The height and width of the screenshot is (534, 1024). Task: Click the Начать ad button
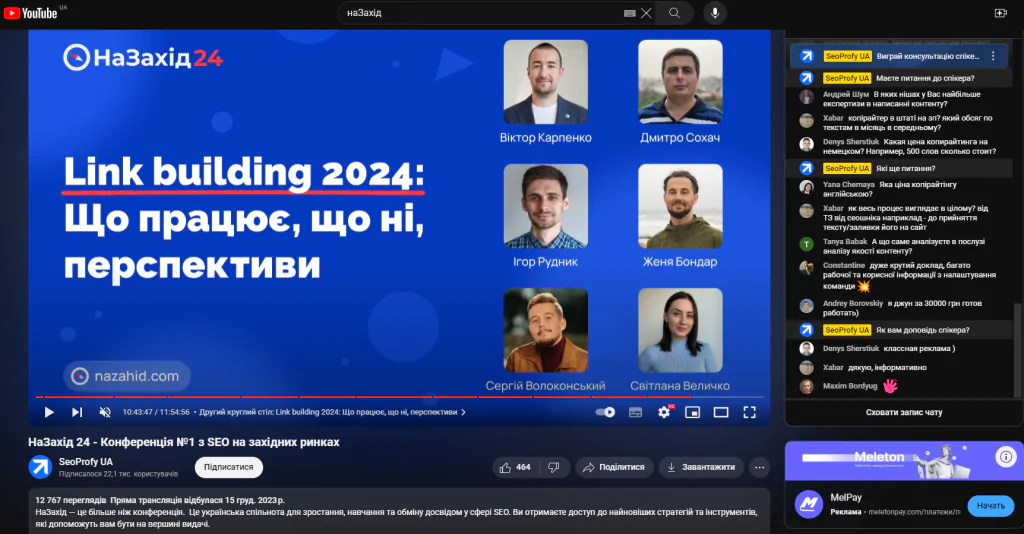tap(990, 506)
